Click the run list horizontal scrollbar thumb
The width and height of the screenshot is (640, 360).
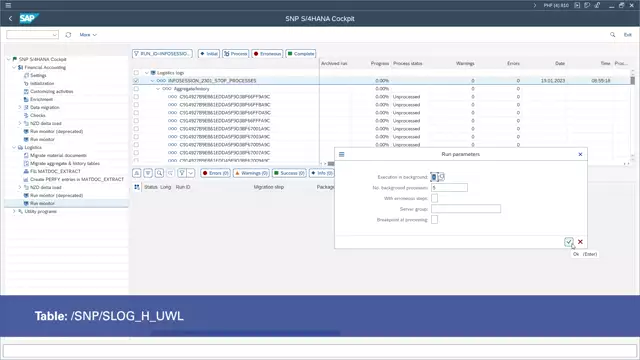pyautogui.click(x=331, y=164)
